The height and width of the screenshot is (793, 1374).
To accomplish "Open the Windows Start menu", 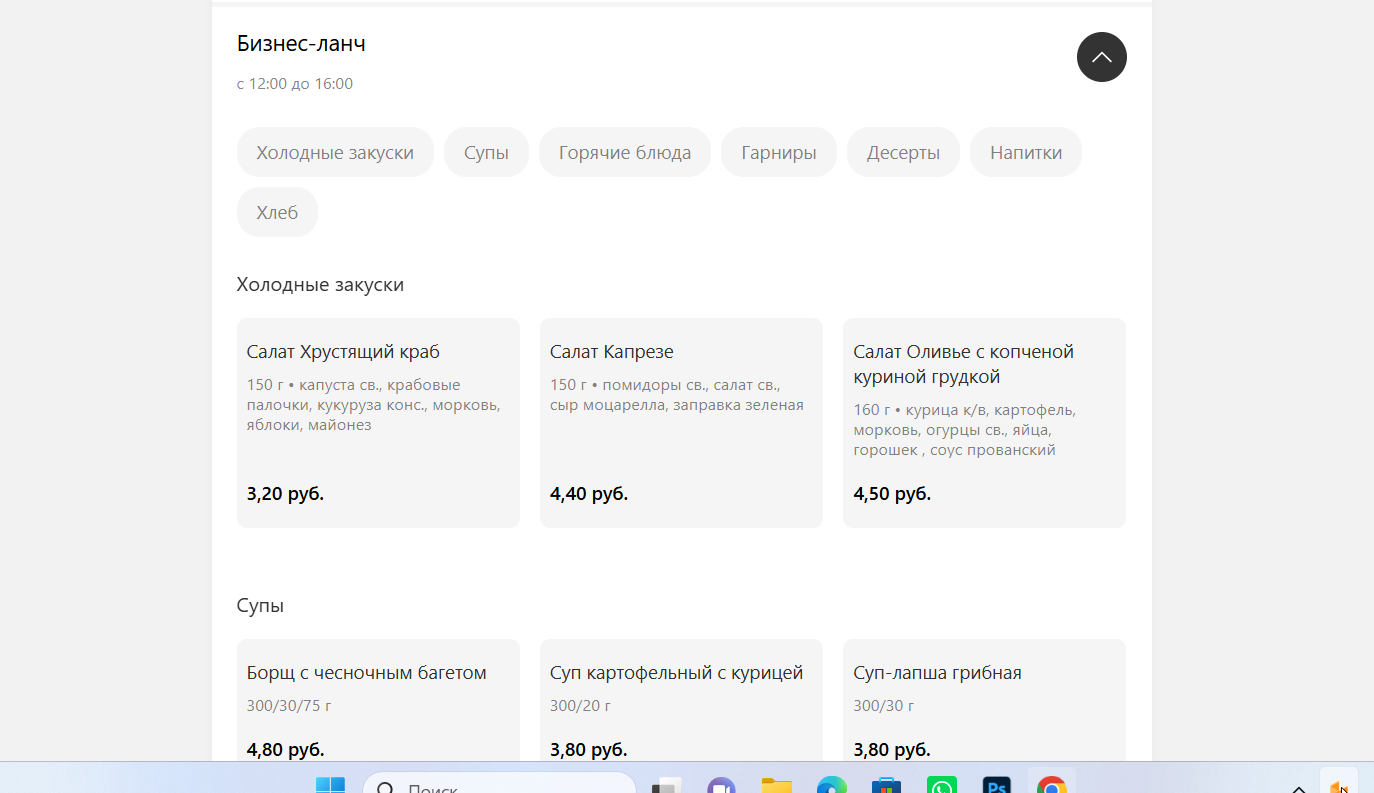I will pyautogui.click(x=330, y=784).
